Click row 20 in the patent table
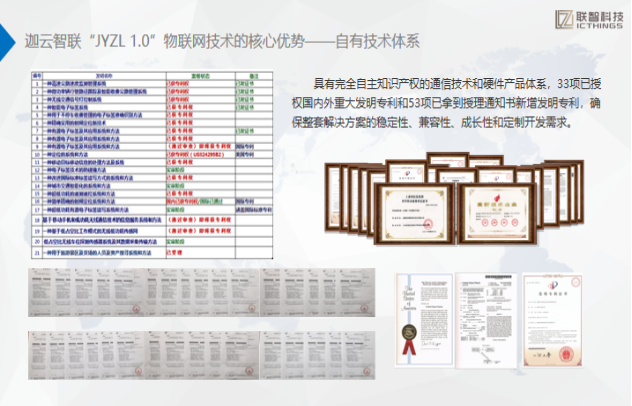632x406 pixels. tap(152, 242)
